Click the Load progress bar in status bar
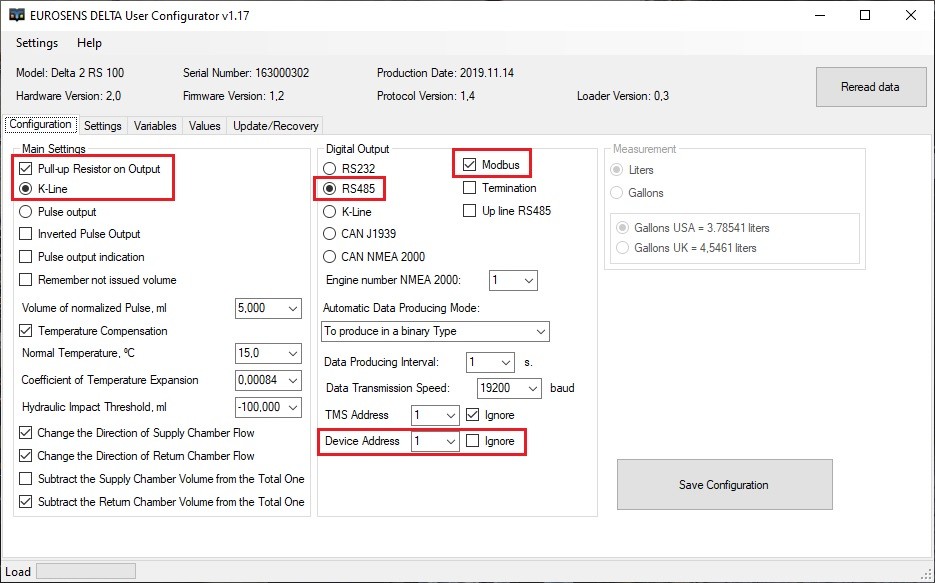This screenshot has width=935, height=583. tap(85, 571)
